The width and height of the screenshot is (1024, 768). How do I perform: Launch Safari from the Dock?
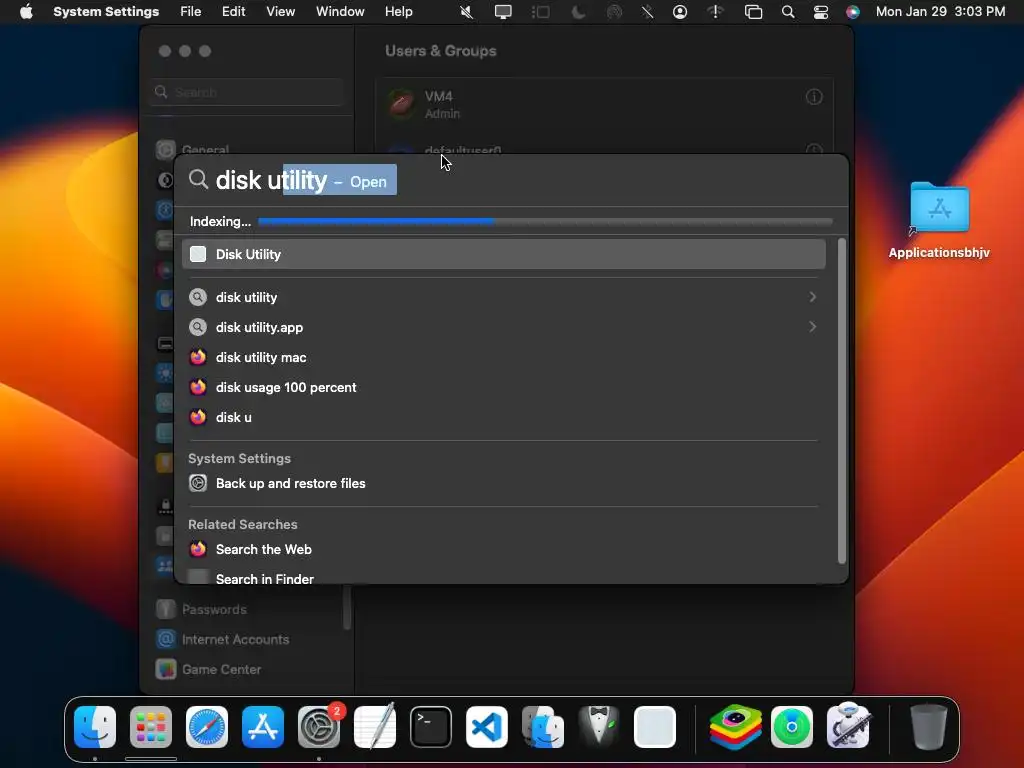tap(207, 726)
